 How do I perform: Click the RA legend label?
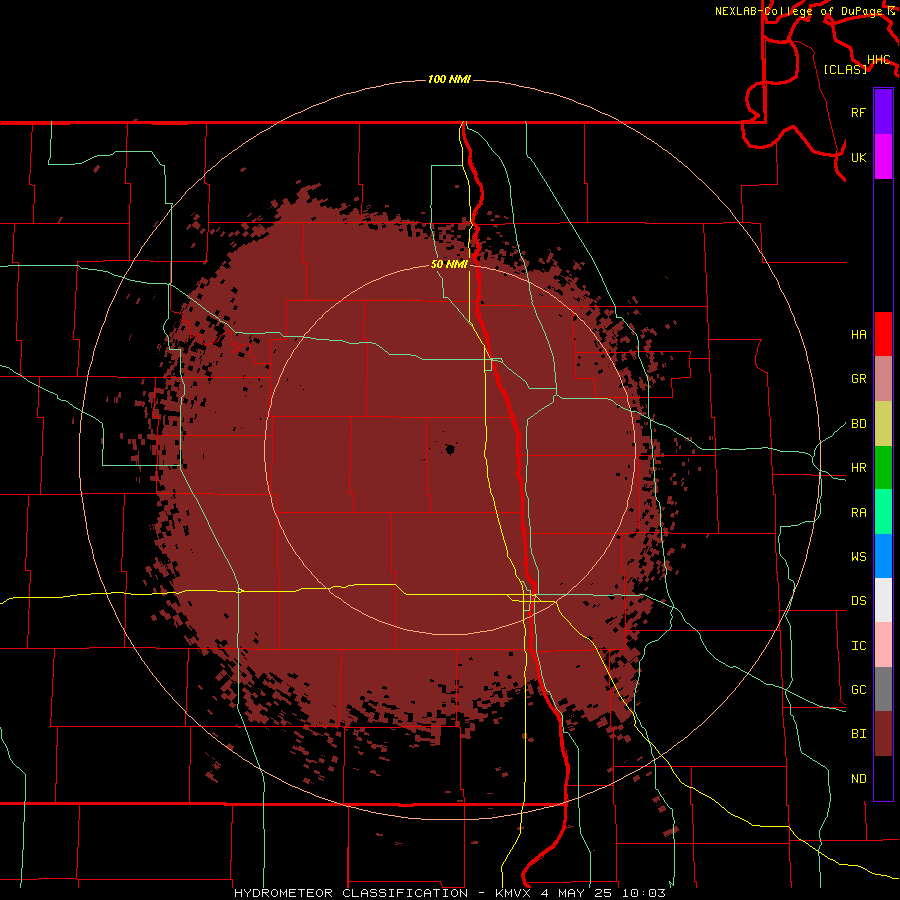[859, 513]
